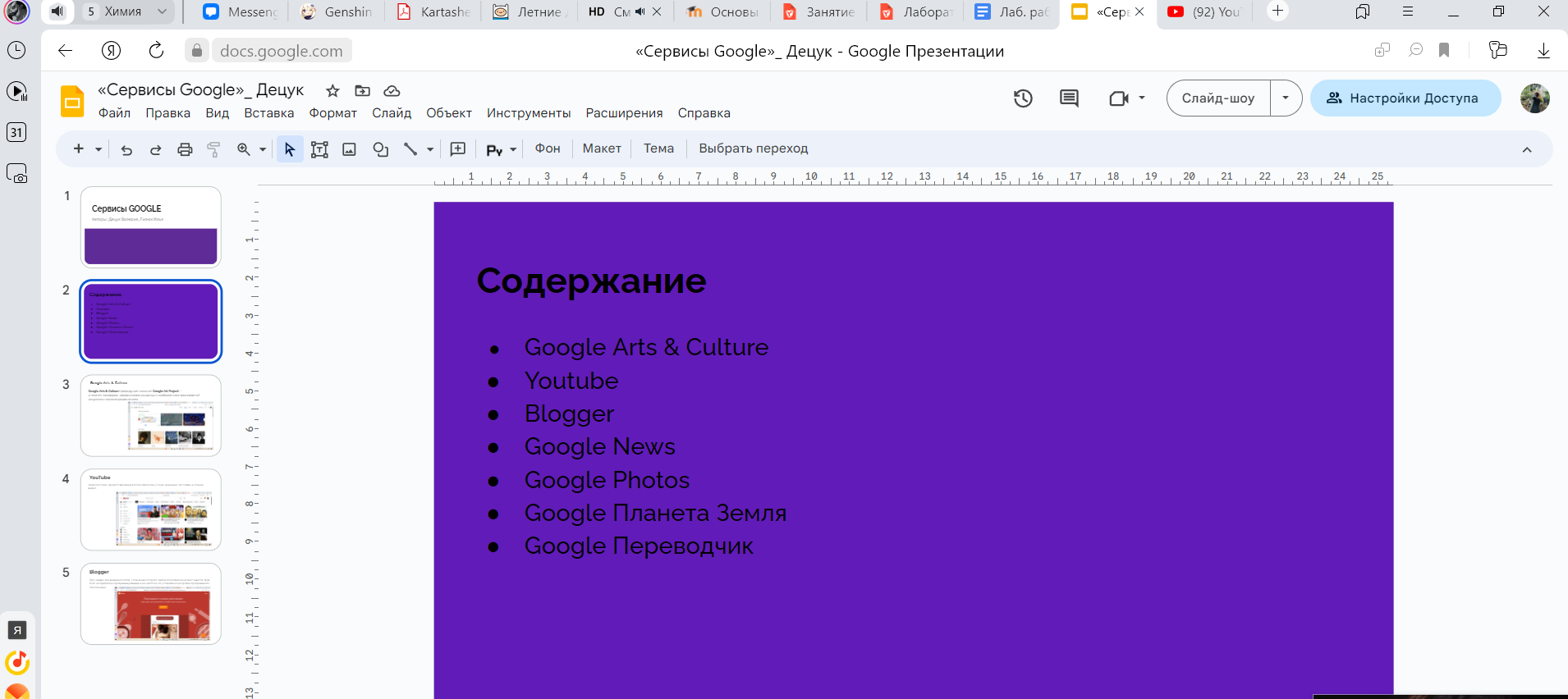Open new slide layout dropdown arrow
Viewport: 1568px width, 699px height.
point(99,149)
